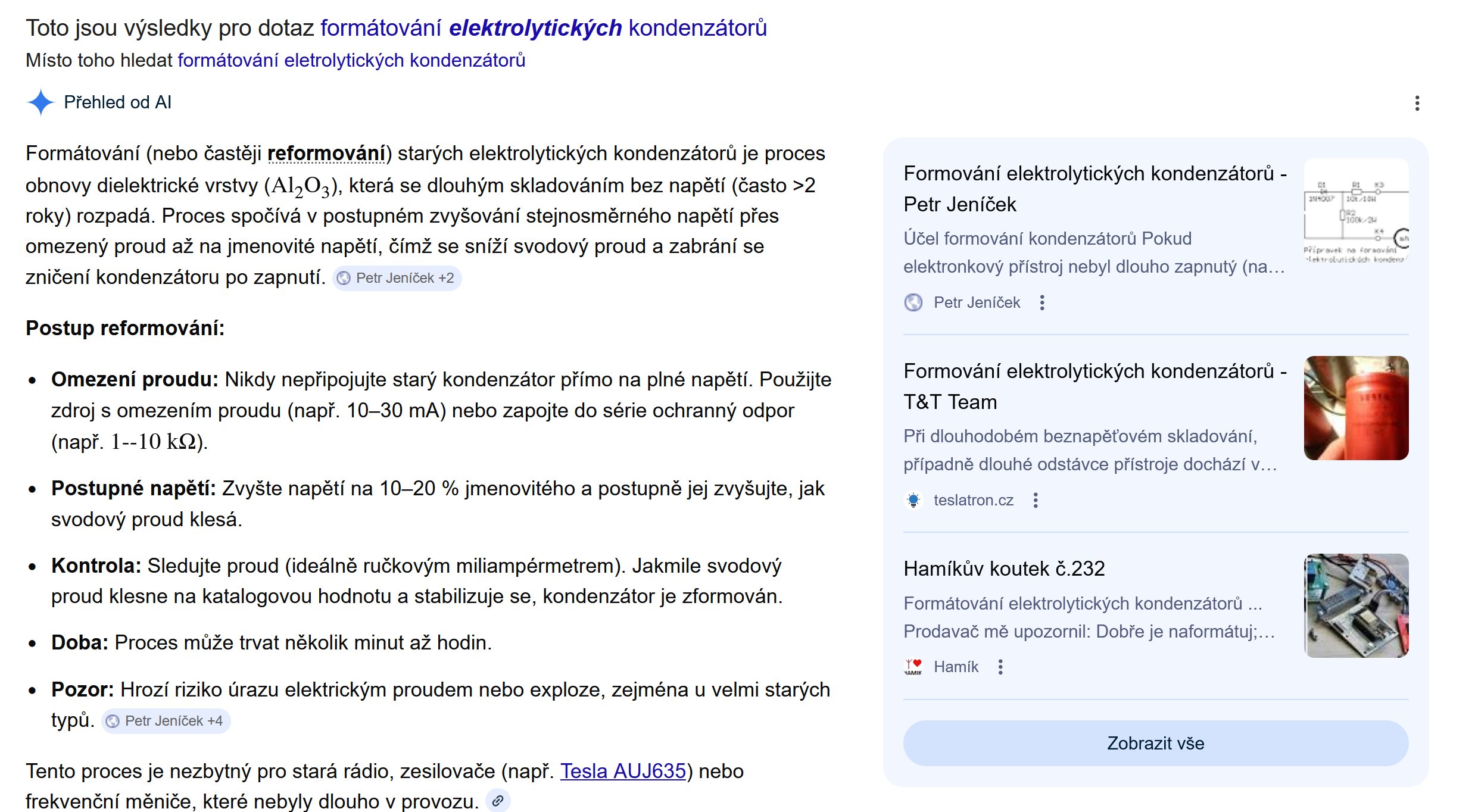1475x812 pixels.
Task: Open options menu next to teslatron.cz
Action: [x=1036, y=500]
